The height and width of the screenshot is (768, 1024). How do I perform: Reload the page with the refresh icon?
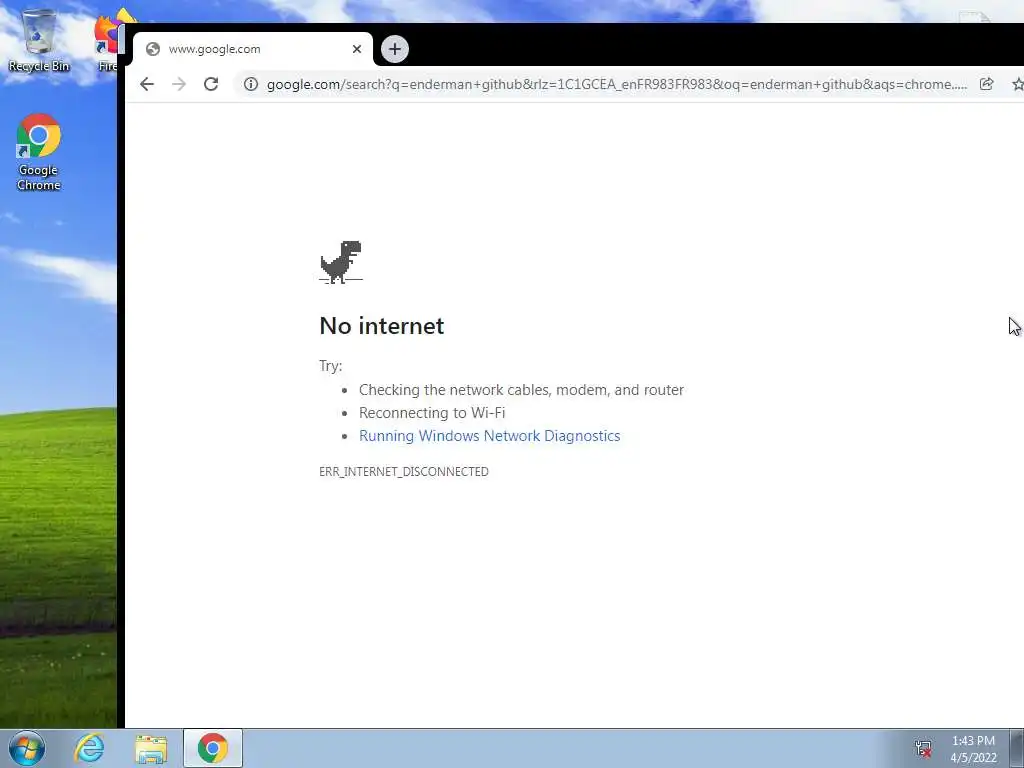pyautogui.click(x=211, y=84)
